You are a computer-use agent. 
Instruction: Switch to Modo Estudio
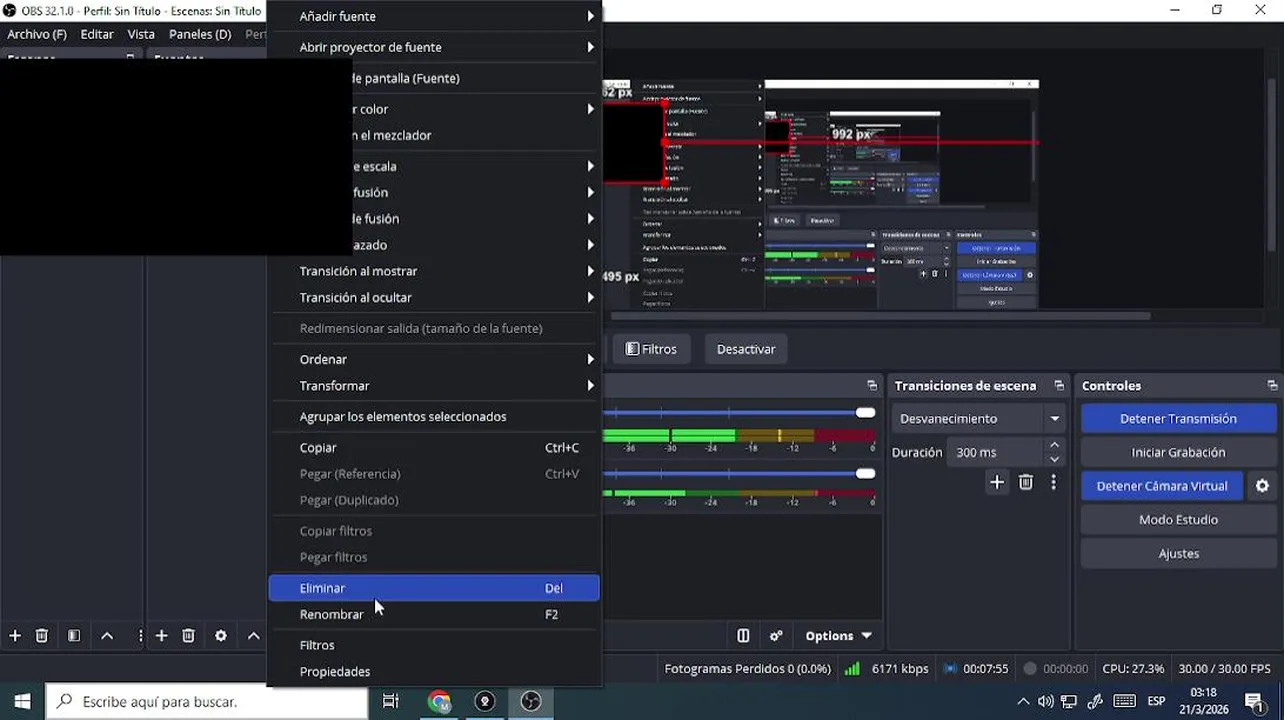1178,520
